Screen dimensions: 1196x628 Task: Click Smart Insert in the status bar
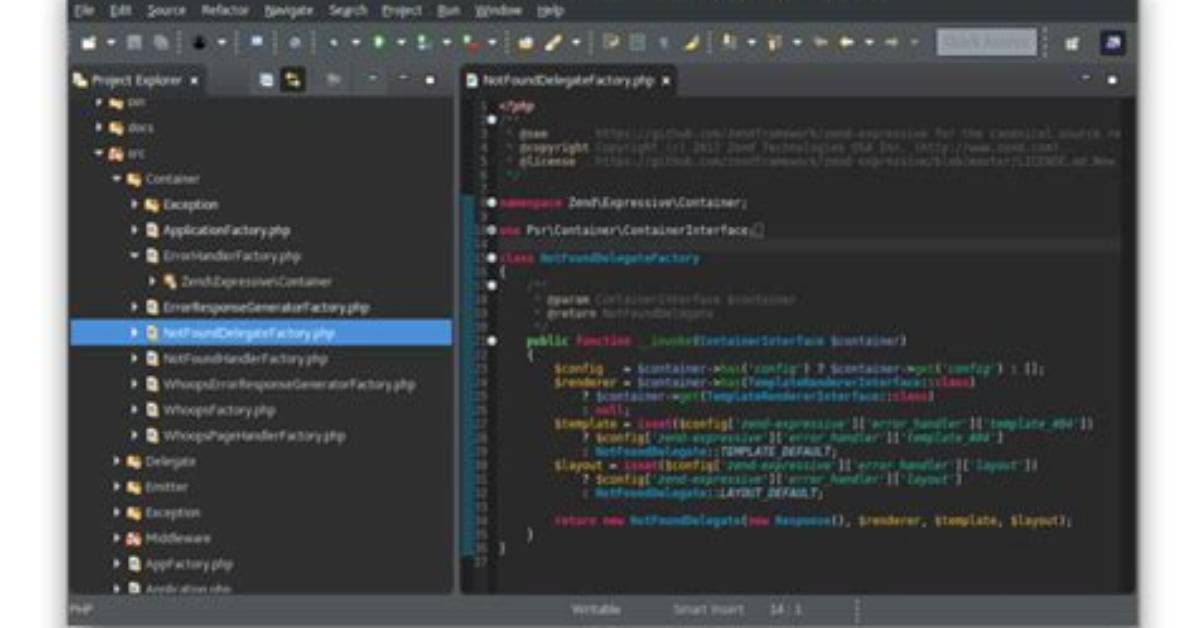[709, 609]
